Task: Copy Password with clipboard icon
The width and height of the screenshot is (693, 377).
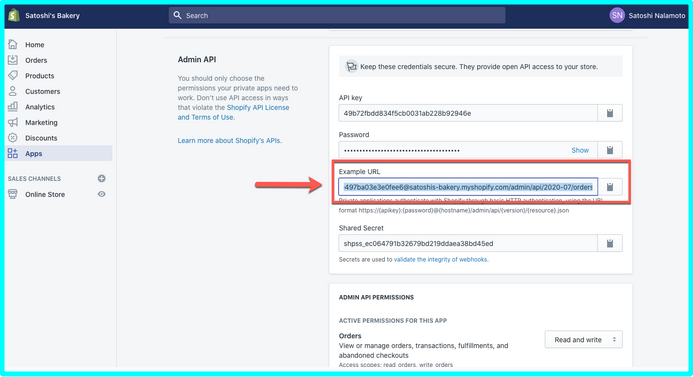Action: click(610, 150)
